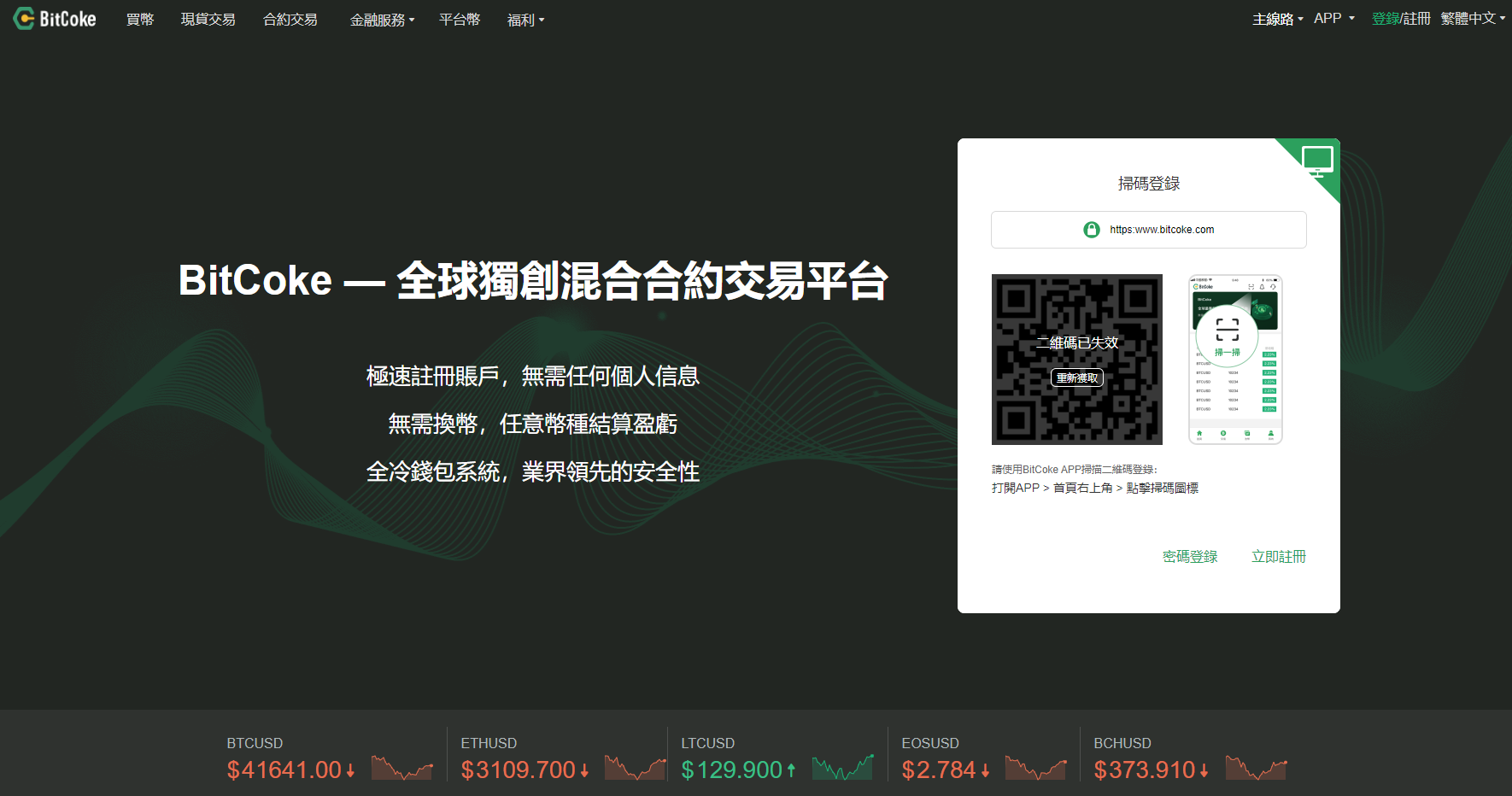Screen dimensions: 1512x796
Task: Click the LTCUSD price $129.900
Action: 732,770
